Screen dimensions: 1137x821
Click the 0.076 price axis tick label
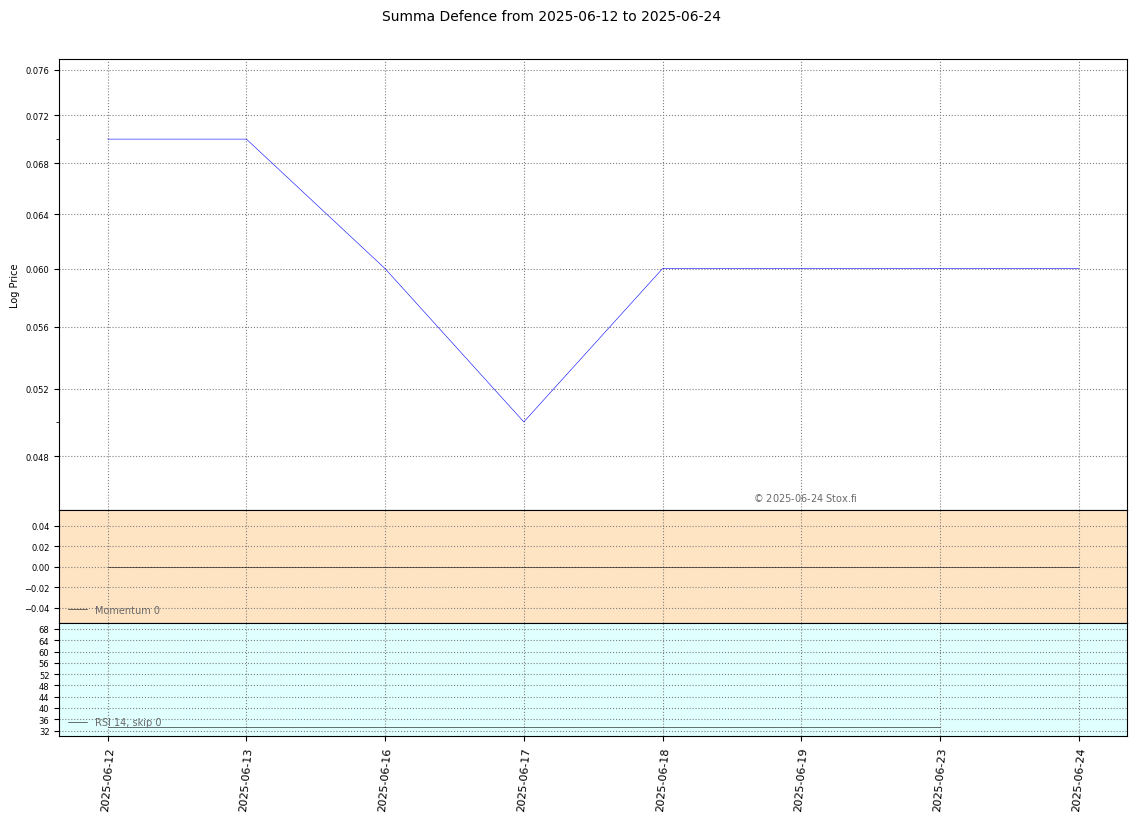click(38, 71)
